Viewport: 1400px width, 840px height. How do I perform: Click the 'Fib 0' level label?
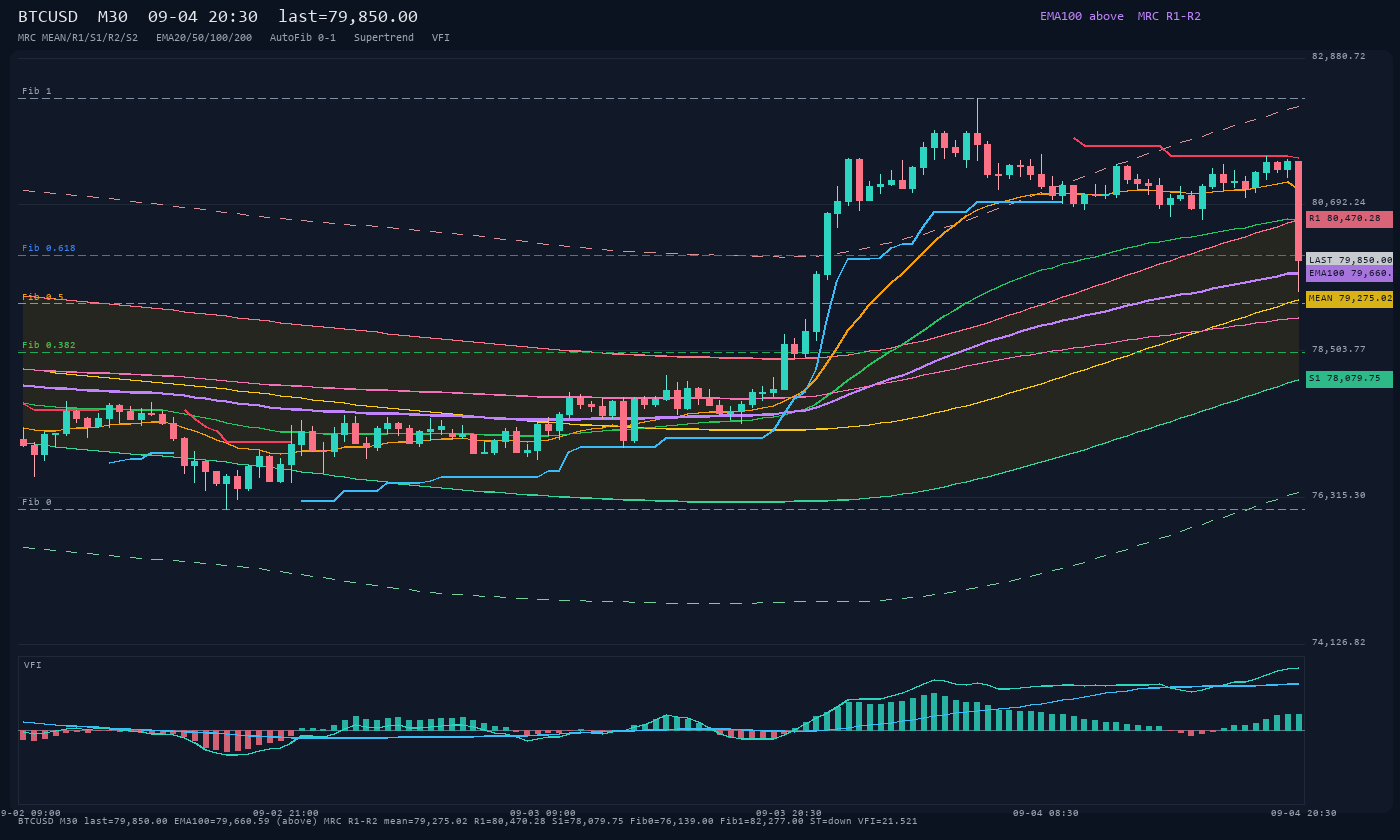37,502
